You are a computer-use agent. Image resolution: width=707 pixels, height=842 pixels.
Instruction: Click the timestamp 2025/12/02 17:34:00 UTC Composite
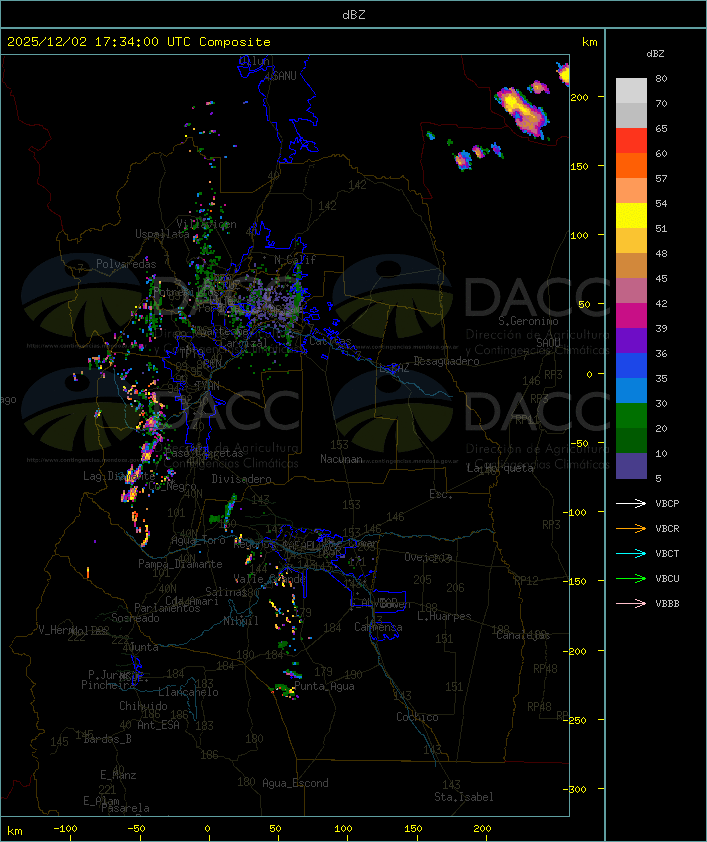point(139,42)
